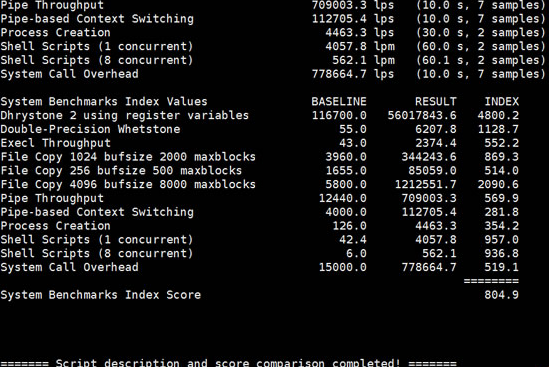Select Execl result value 2374.4

[436, 143]
